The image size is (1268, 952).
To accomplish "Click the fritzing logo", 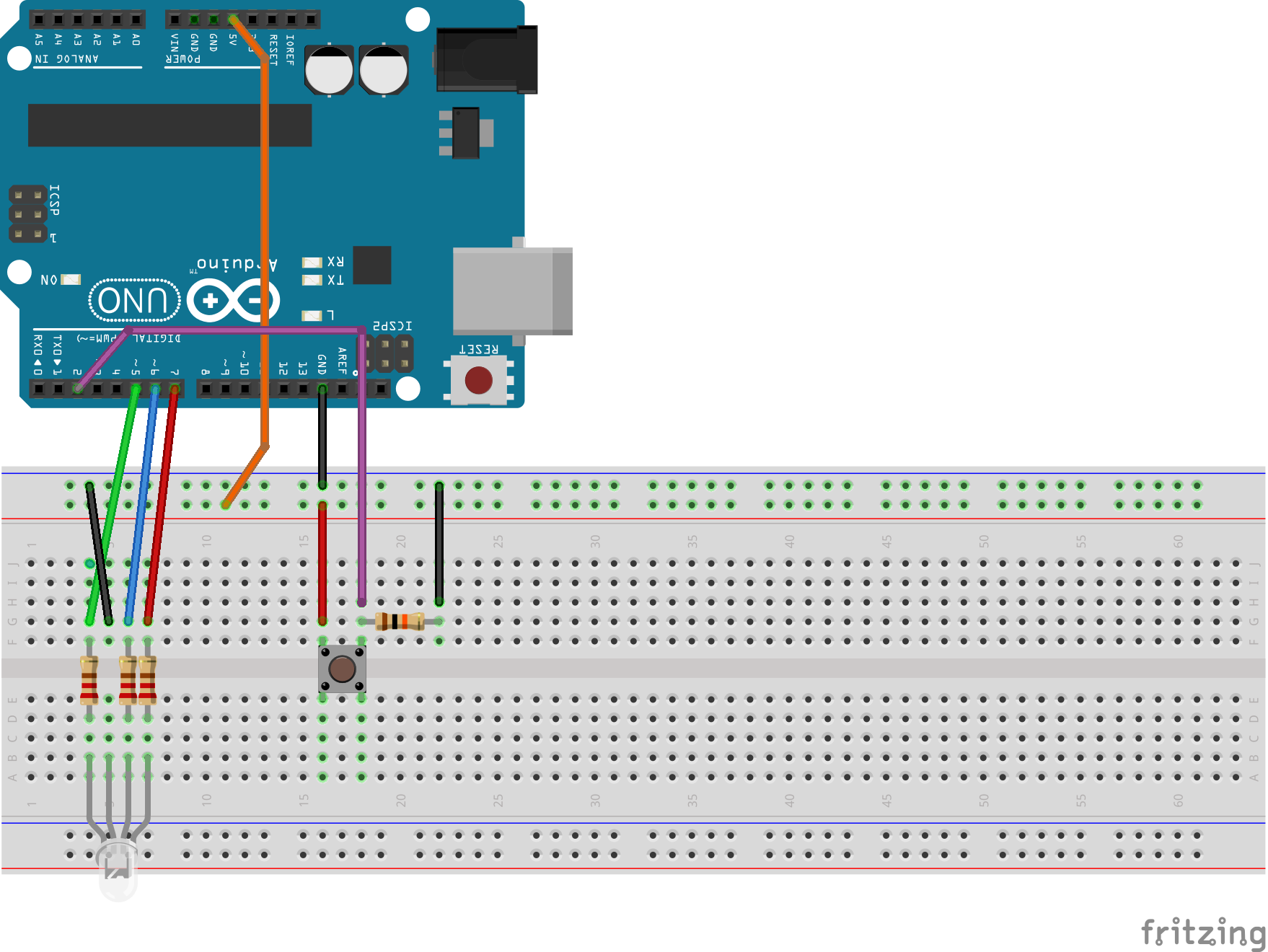I will click(x=1203, y=932).
